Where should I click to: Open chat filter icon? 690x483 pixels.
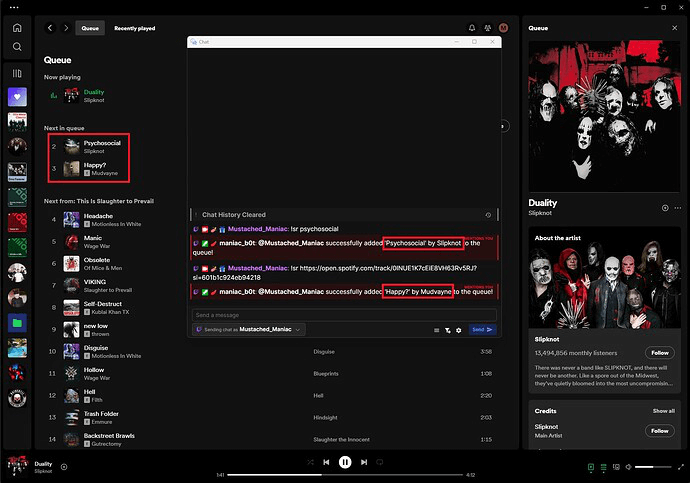(448, 330)
